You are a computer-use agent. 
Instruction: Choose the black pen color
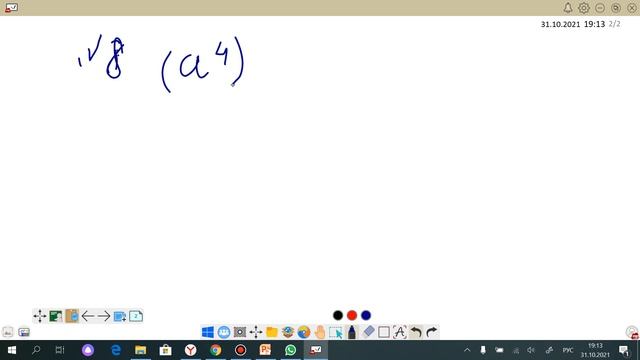tap(338, 315)
